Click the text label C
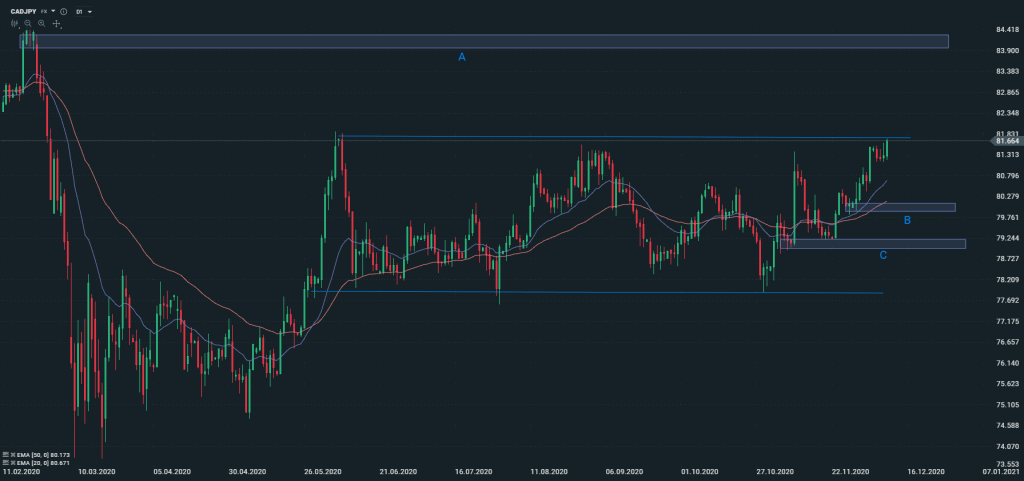Image resolution: width=1024 pixels, height=481 pixels. 883,255
